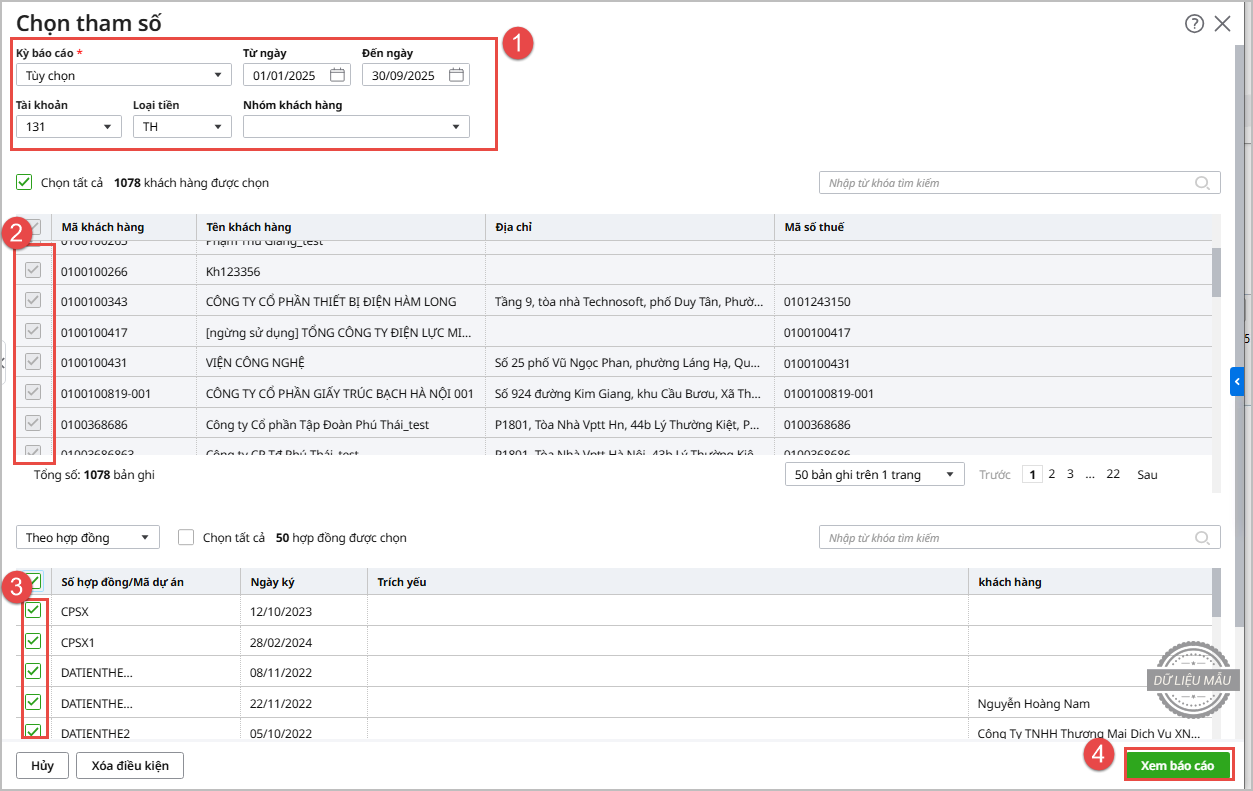Open calendar picker for Đến ngày

[x=456, y=75]
